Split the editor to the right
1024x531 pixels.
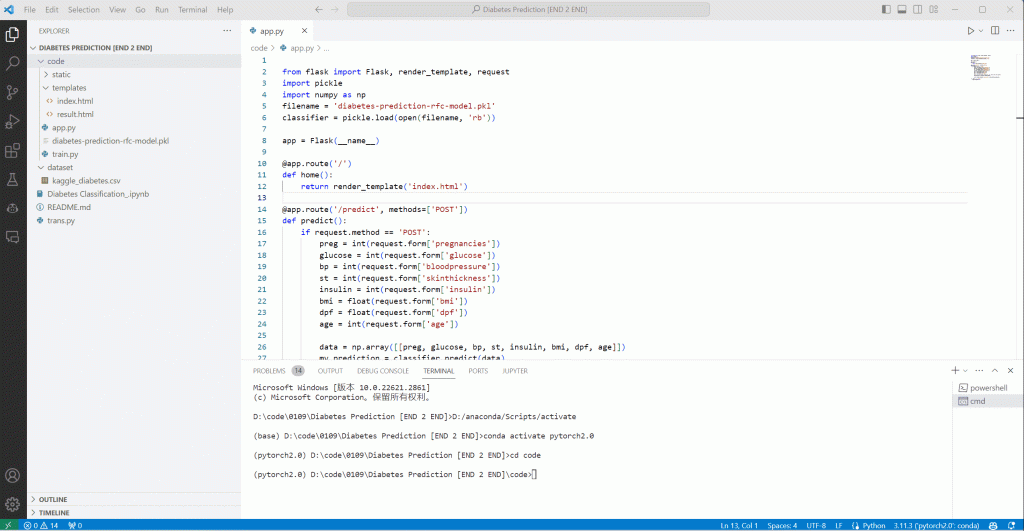pyautogui.click(x=995, y=31)
